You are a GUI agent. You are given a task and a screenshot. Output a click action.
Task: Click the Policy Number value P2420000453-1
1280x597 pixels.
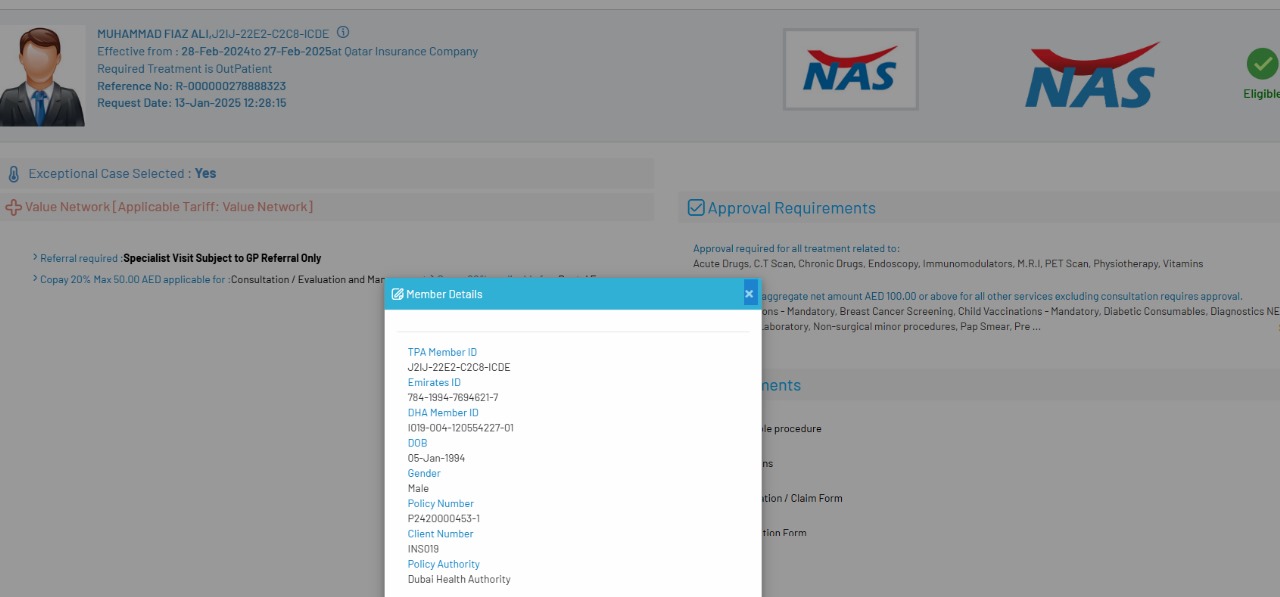pos(443,518)
